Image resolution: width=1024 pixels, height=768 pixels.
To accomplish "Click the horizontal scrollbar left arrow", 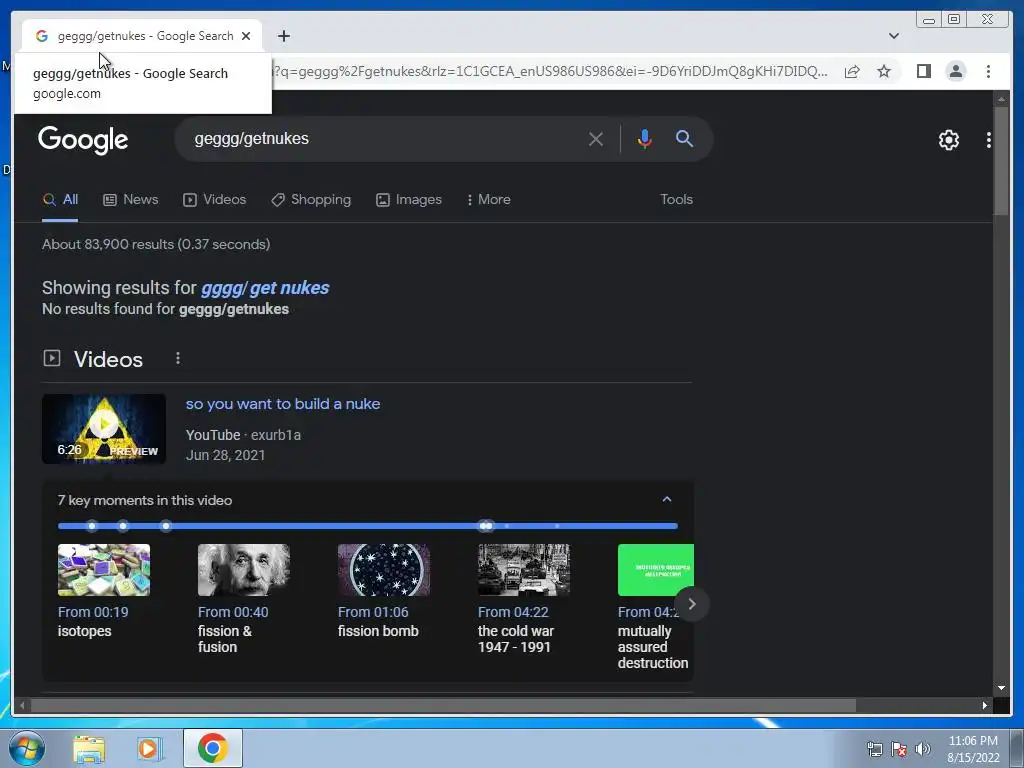I will 22,705.
